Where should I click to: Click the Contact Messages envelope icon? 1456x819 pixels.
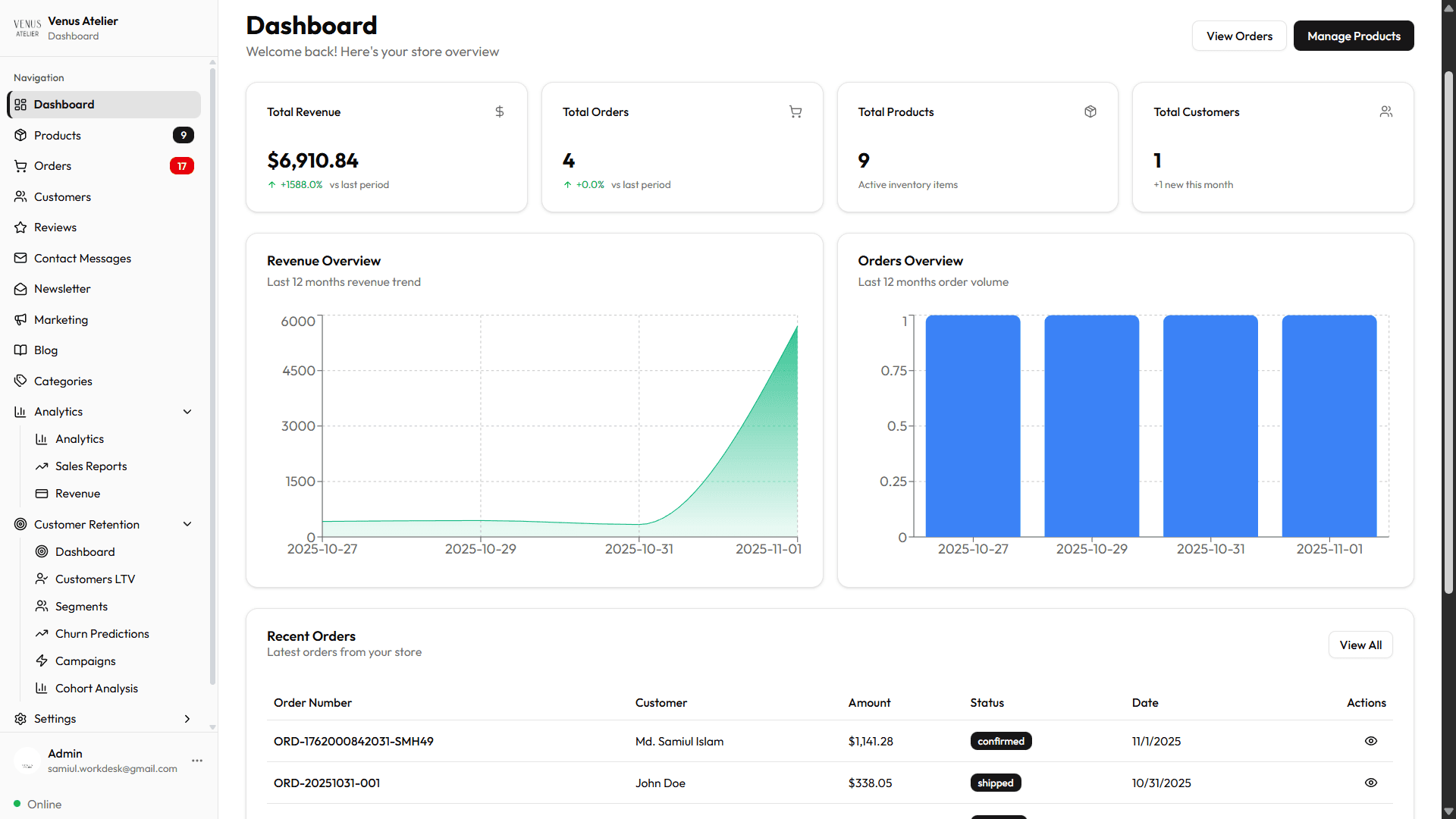[20, 258]
